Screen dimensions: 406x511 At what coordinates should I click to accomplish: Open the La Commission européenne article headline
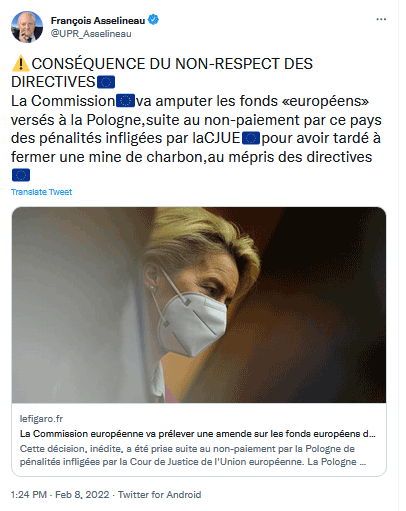click(x=198, y=434)
